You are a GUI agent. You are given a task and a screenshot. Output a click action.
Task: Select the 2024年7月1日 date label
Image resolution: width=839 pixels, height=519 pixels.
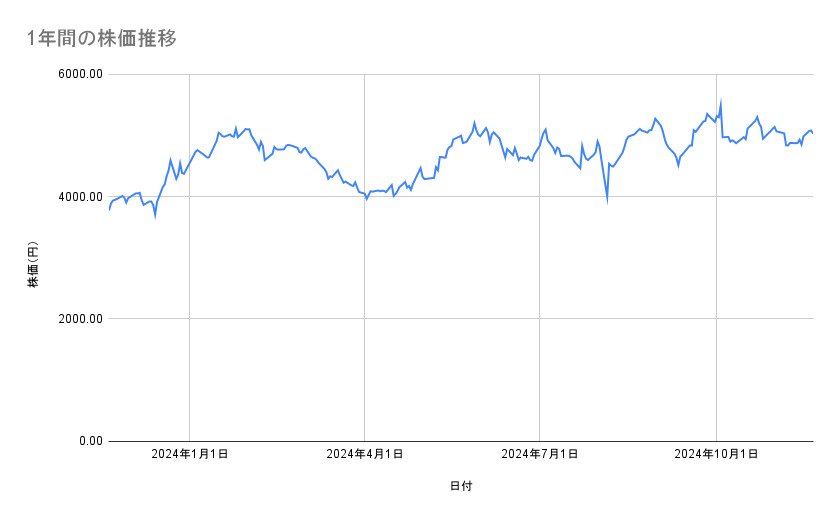[540, 455]
